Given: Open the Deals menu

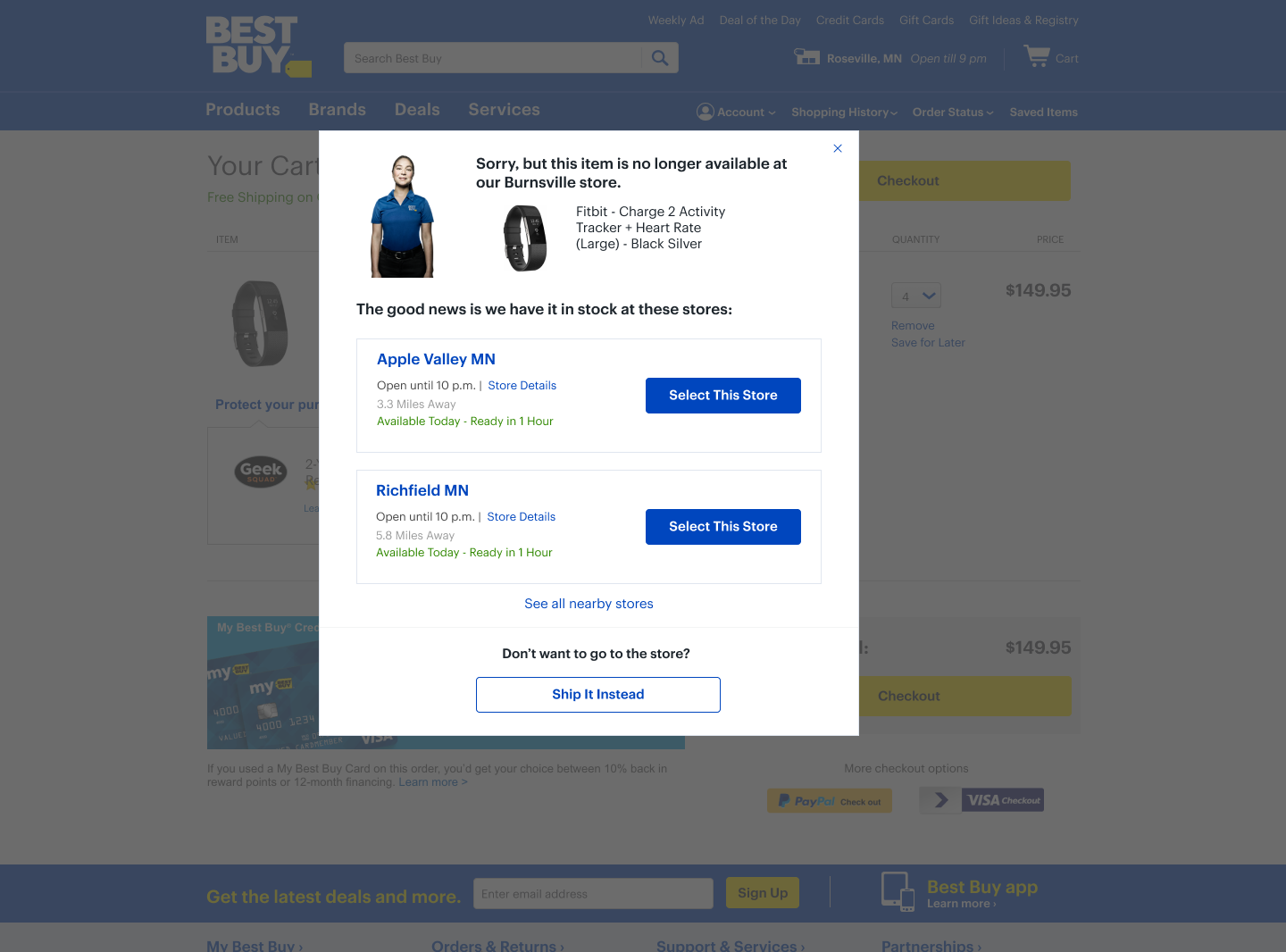Looking at the screenshot, I should [x=417, y=110].
